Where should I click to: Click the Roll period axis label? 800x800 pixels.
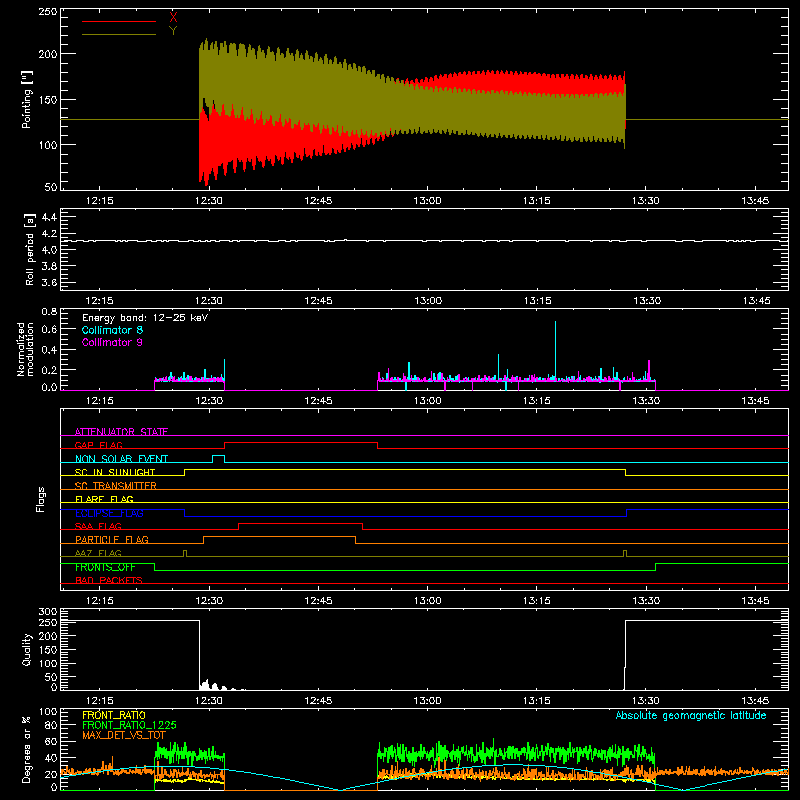[29, 249]
